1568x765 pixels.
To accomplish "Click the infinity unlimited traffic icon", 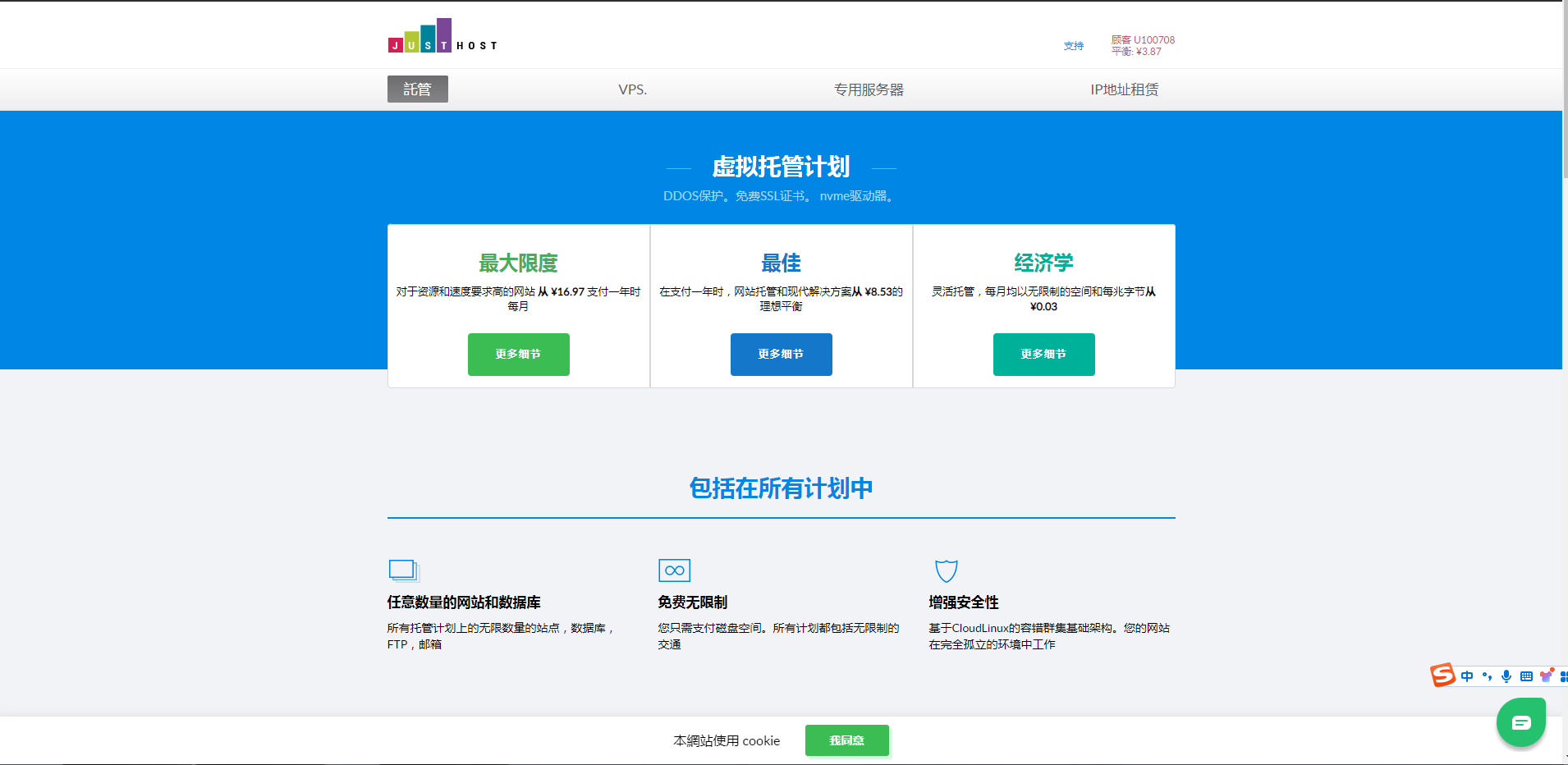I will click(674, 570).
